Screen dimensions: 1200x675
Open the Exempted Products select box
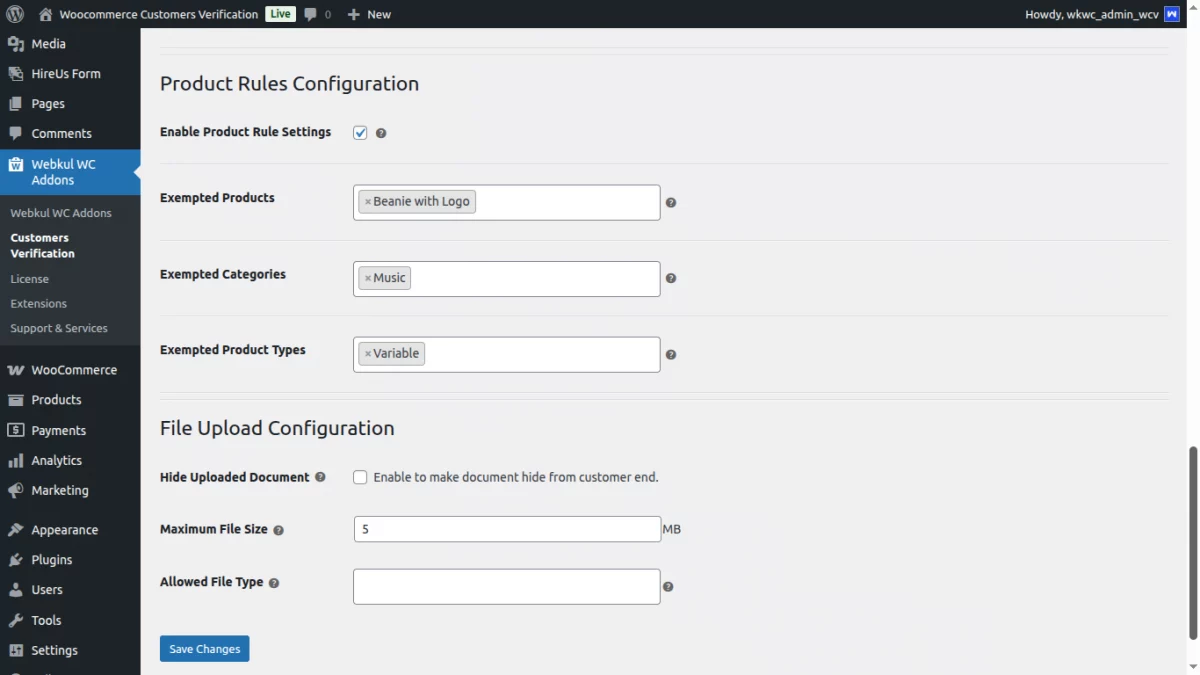(565, 202)
